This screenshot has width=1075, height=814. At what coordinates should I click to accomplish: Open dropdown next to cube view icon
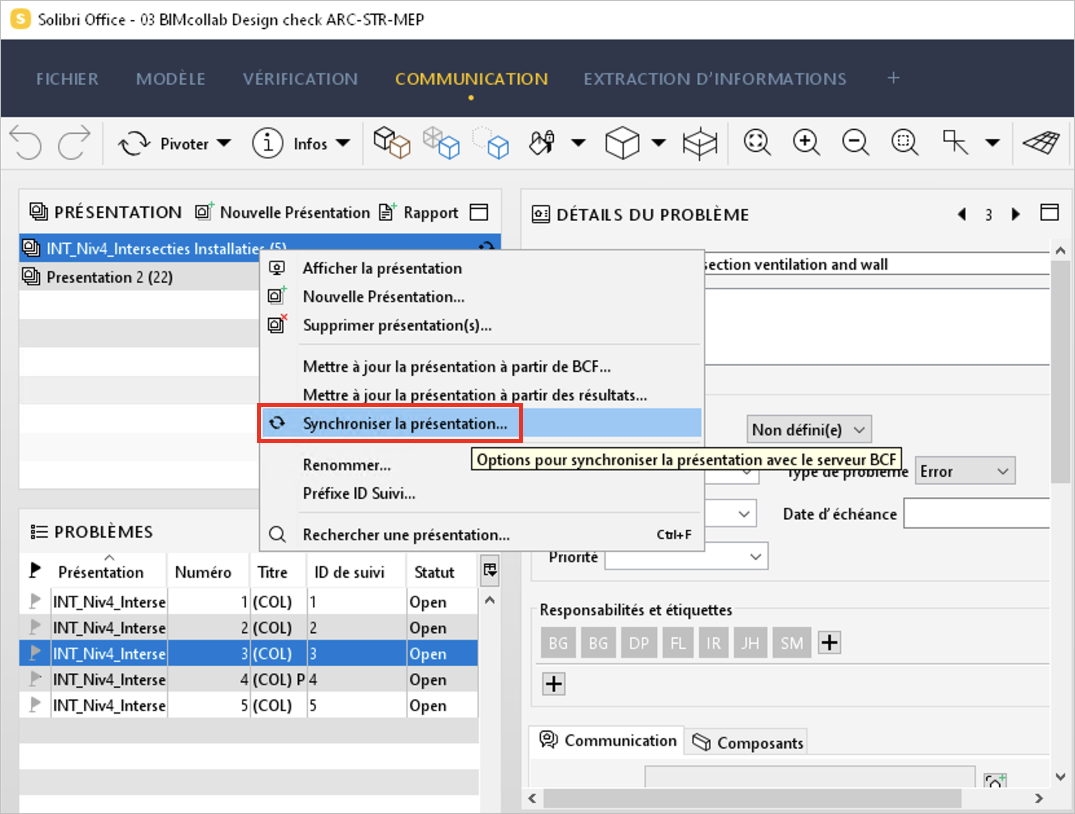point(658,143)
